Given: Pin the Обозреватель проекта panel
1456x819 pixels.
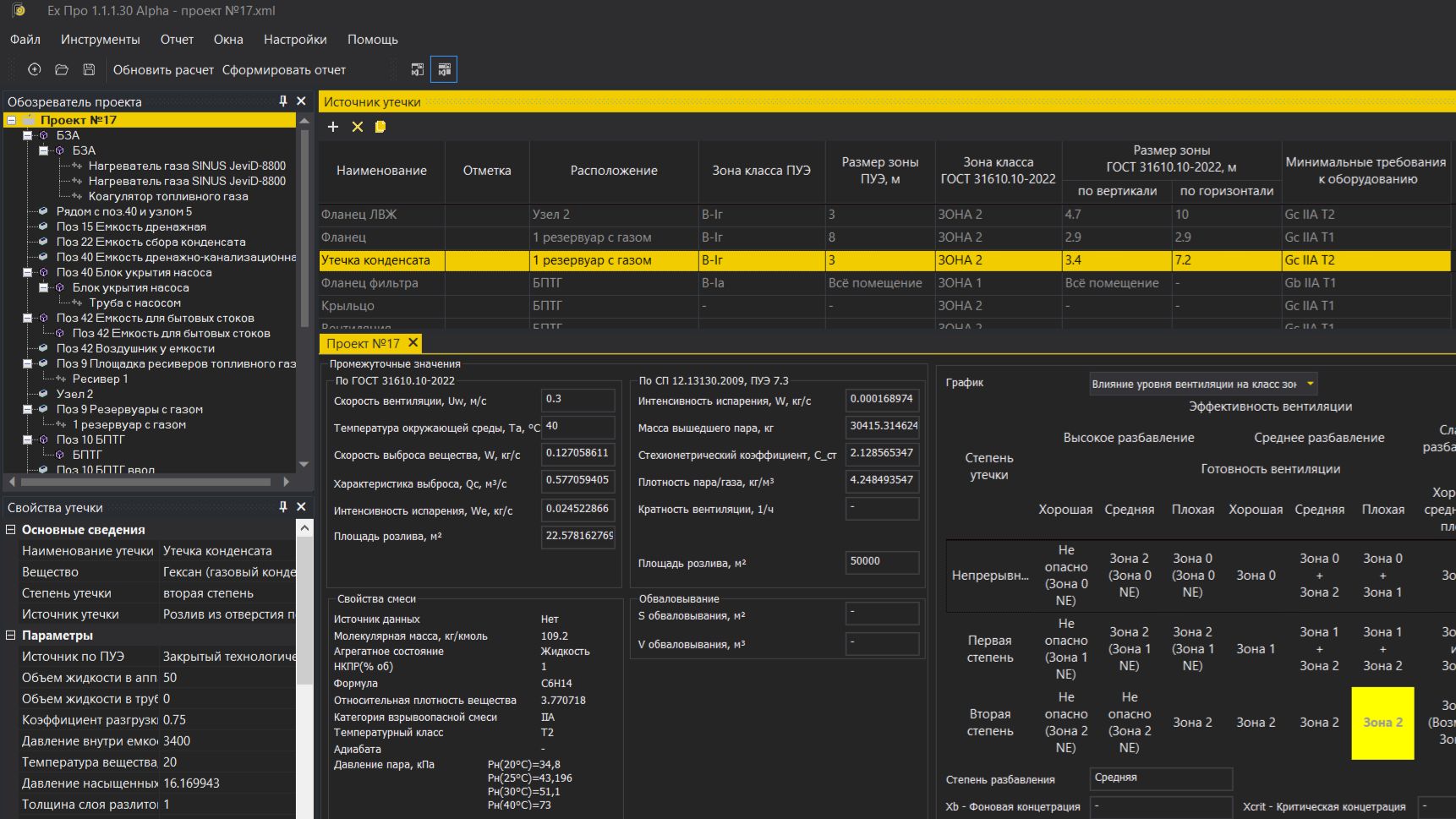Looking at the screenshot, I should pos(283,101).
